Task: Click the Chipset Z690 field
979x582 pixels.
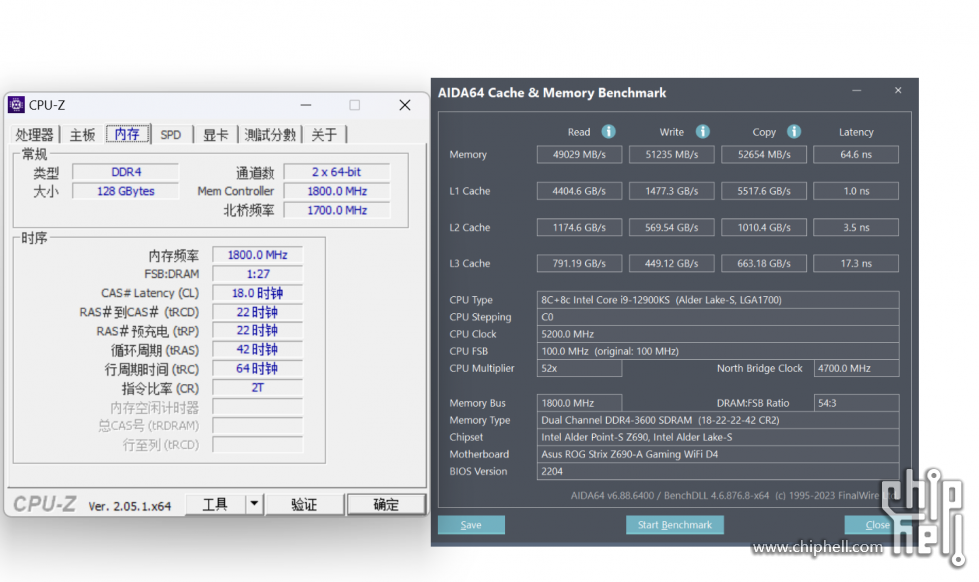Action: [718, 437]
